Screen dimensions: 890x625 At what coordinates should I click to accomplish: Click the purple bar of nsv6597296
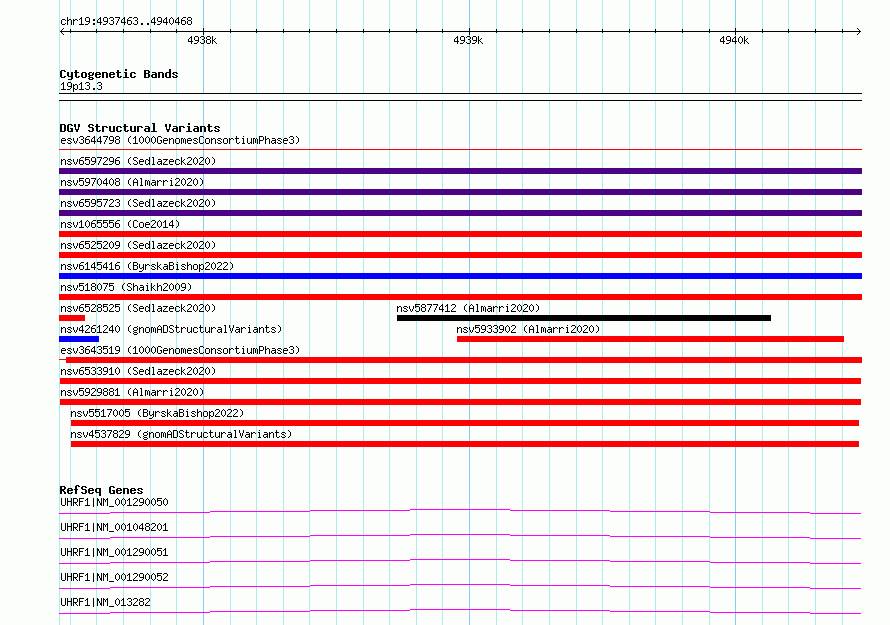tap(460, 171)
